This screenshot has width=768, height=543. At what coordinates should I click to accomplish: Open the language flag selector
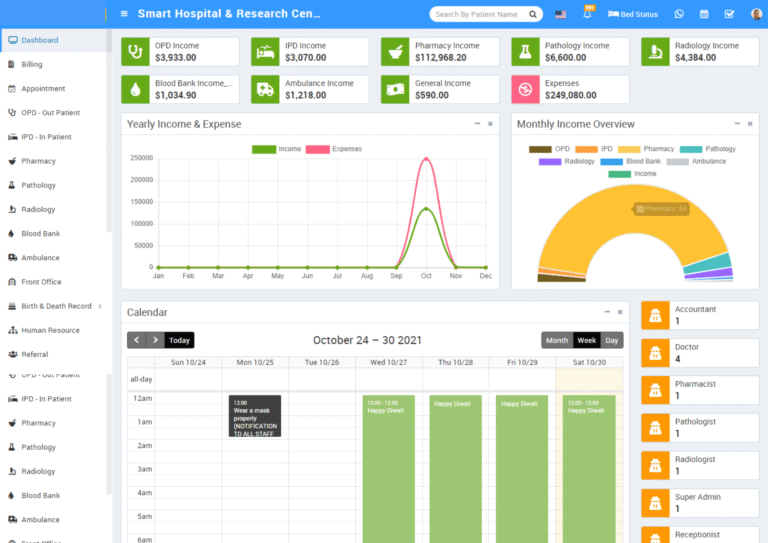pos(560,14)
